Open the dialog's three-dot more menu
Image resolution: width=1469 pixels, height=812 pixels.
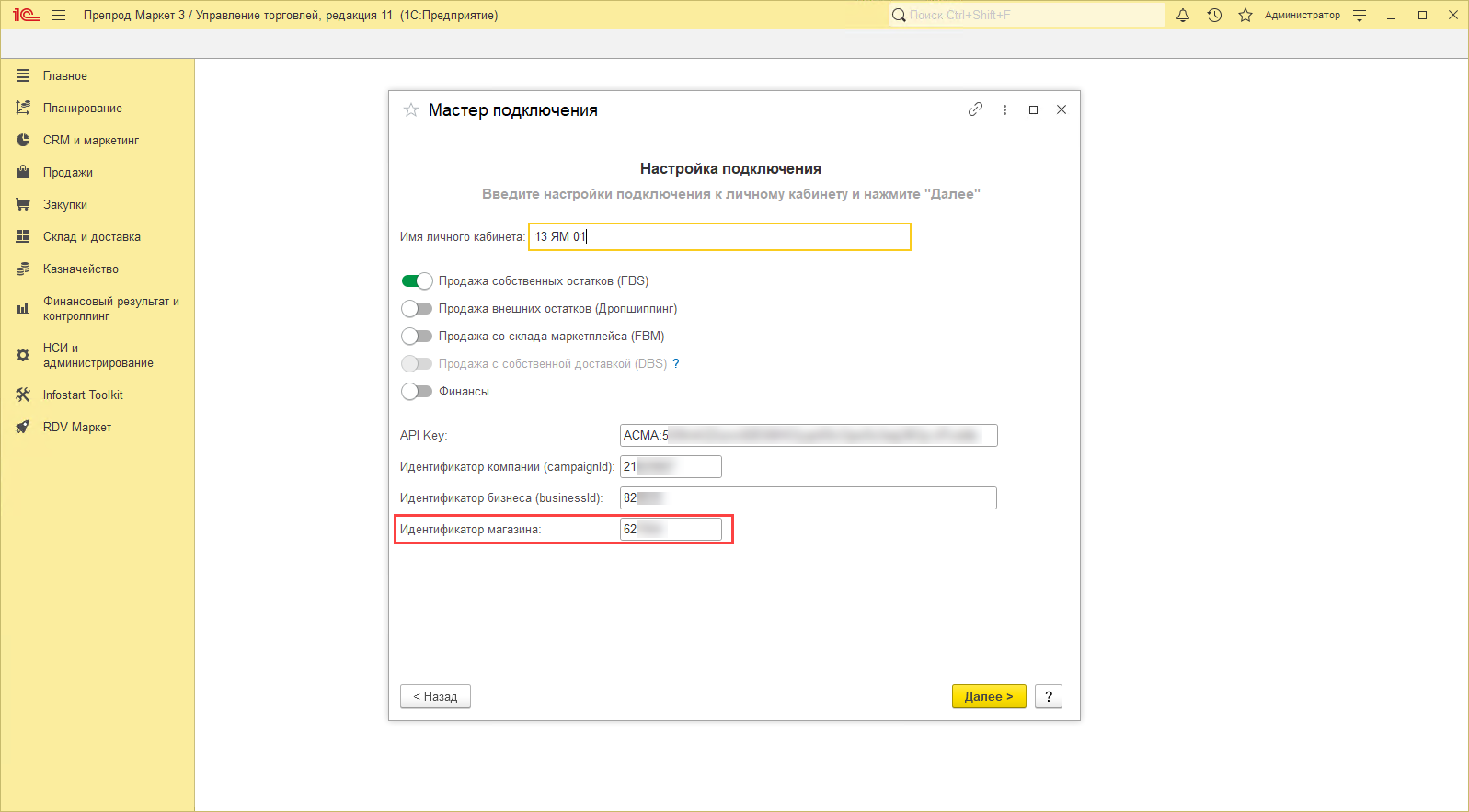click(x=1004, y=109)
